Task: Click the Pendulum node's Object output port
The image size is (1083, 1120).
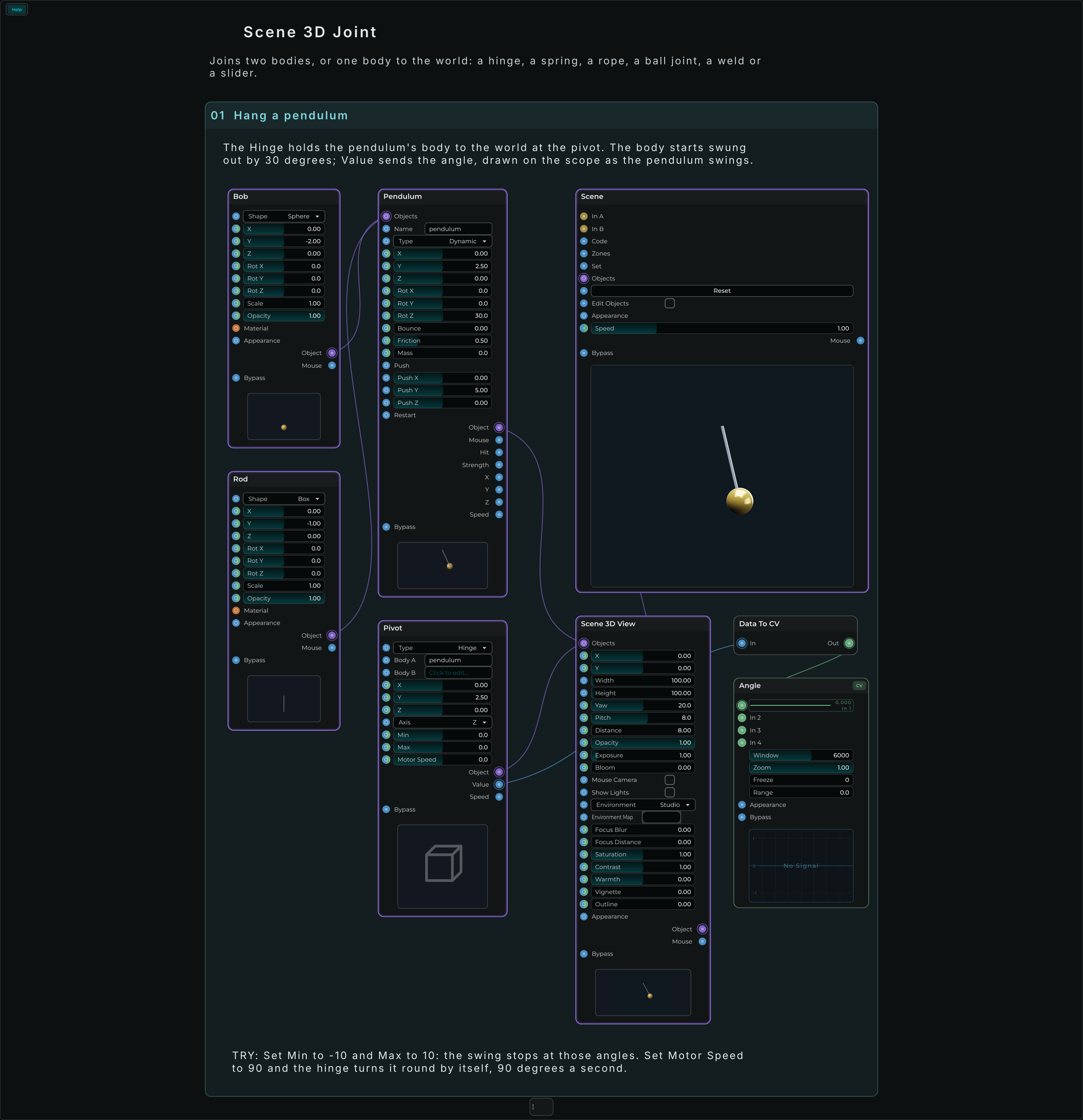Action: pyautogui.click(x=499, y=427)
